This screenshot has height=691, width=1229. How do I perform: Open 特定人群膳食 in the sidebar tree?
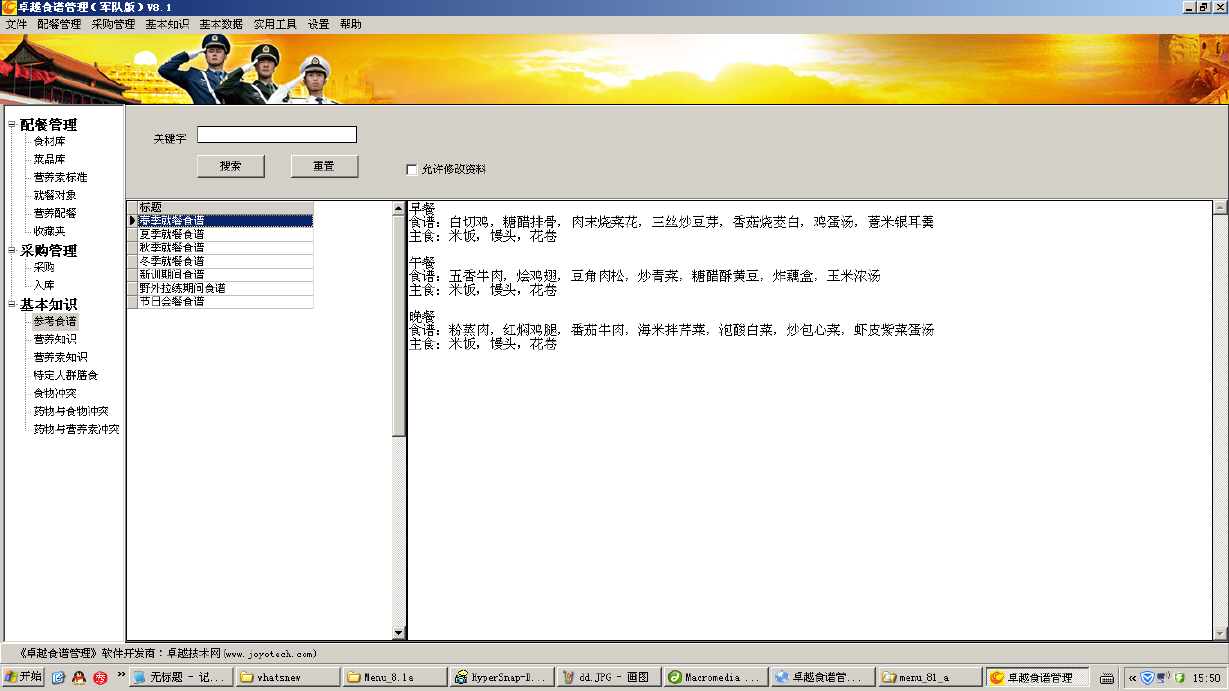tap(66, 376)
